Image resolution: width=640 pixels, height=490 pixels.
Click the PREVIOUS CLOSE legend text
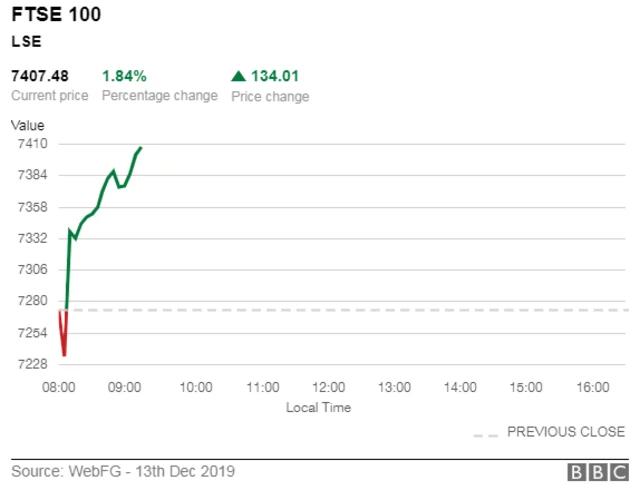(566, 432)
